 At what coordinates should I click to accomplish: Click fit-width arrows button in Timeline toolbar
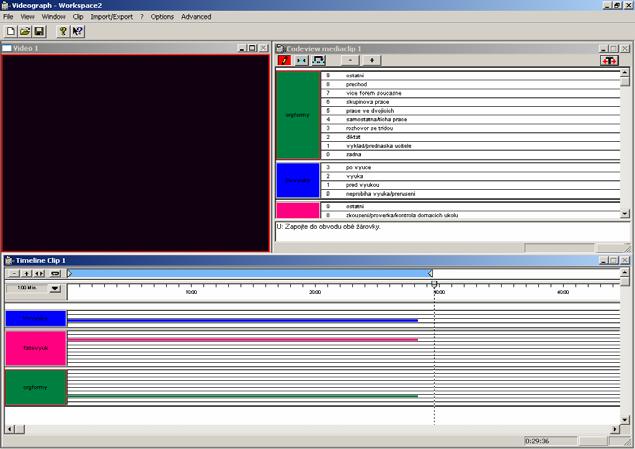tap(39, 274)
